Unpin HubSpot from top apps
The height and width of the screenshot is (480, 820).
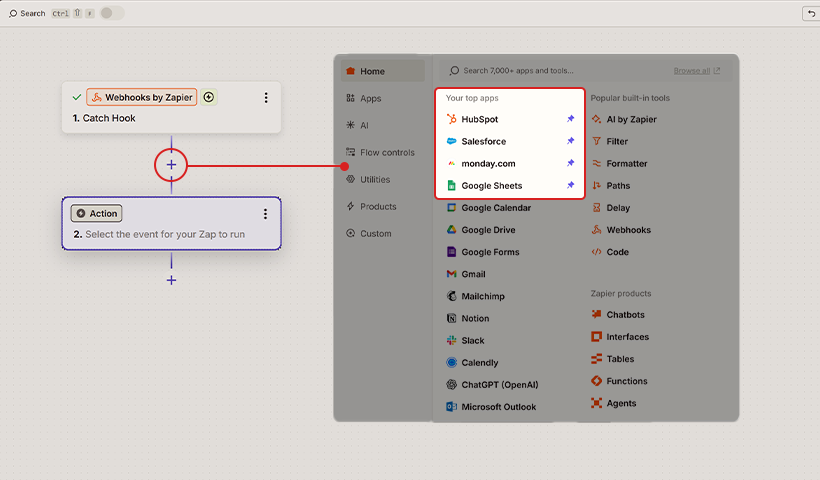click(x=571, y=119)
